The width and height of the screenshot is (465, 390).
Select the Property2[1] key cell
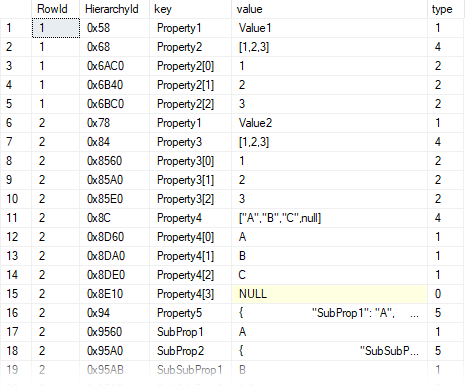tap(190, 85)
